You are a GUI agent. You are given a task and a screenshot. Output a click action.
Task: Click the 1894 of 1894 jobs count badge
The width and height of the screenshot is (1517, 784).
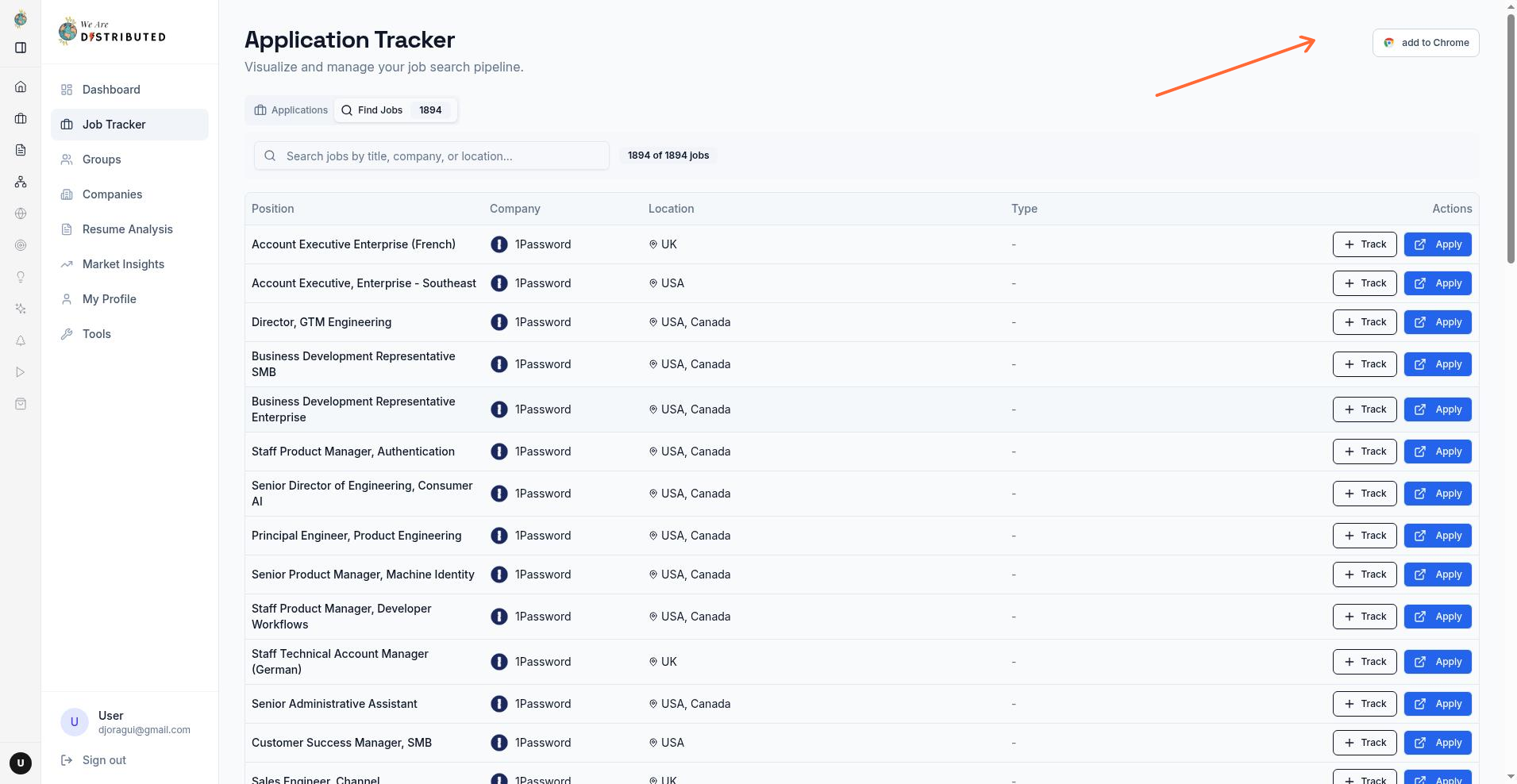[x=668, y=156]
